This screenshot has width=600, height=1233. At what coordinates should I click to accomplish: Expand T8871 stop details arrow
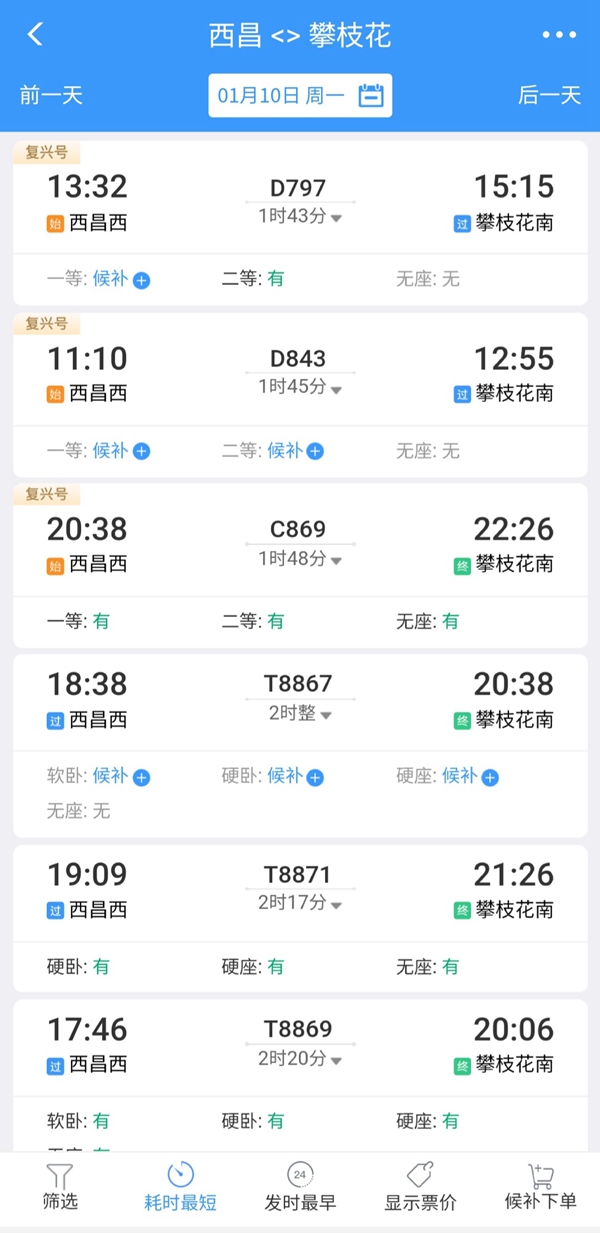coord(337,905)
